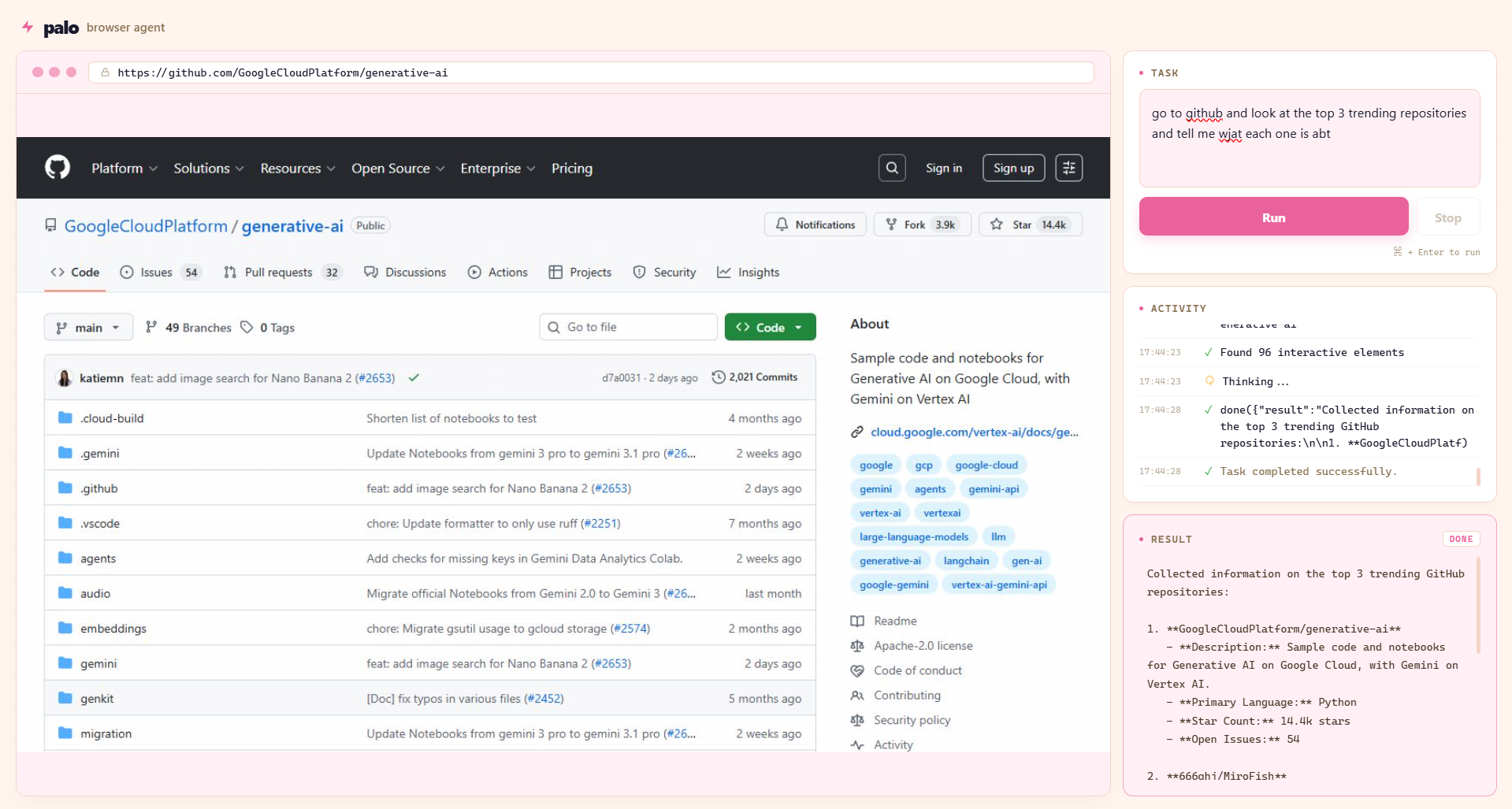Switch to the Insights tab

coord(748,272)
